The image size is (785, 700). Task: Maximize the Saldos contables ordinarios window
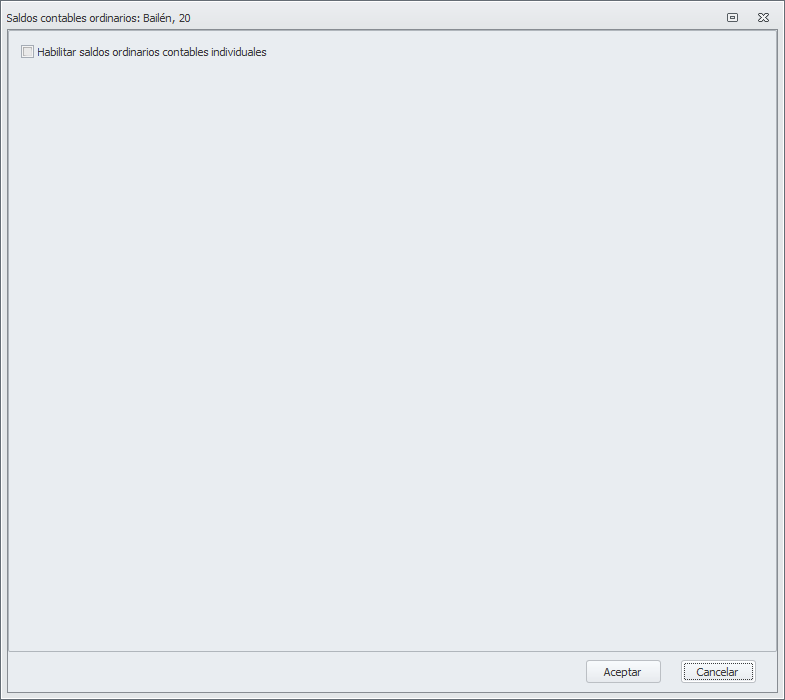point(732,18)
